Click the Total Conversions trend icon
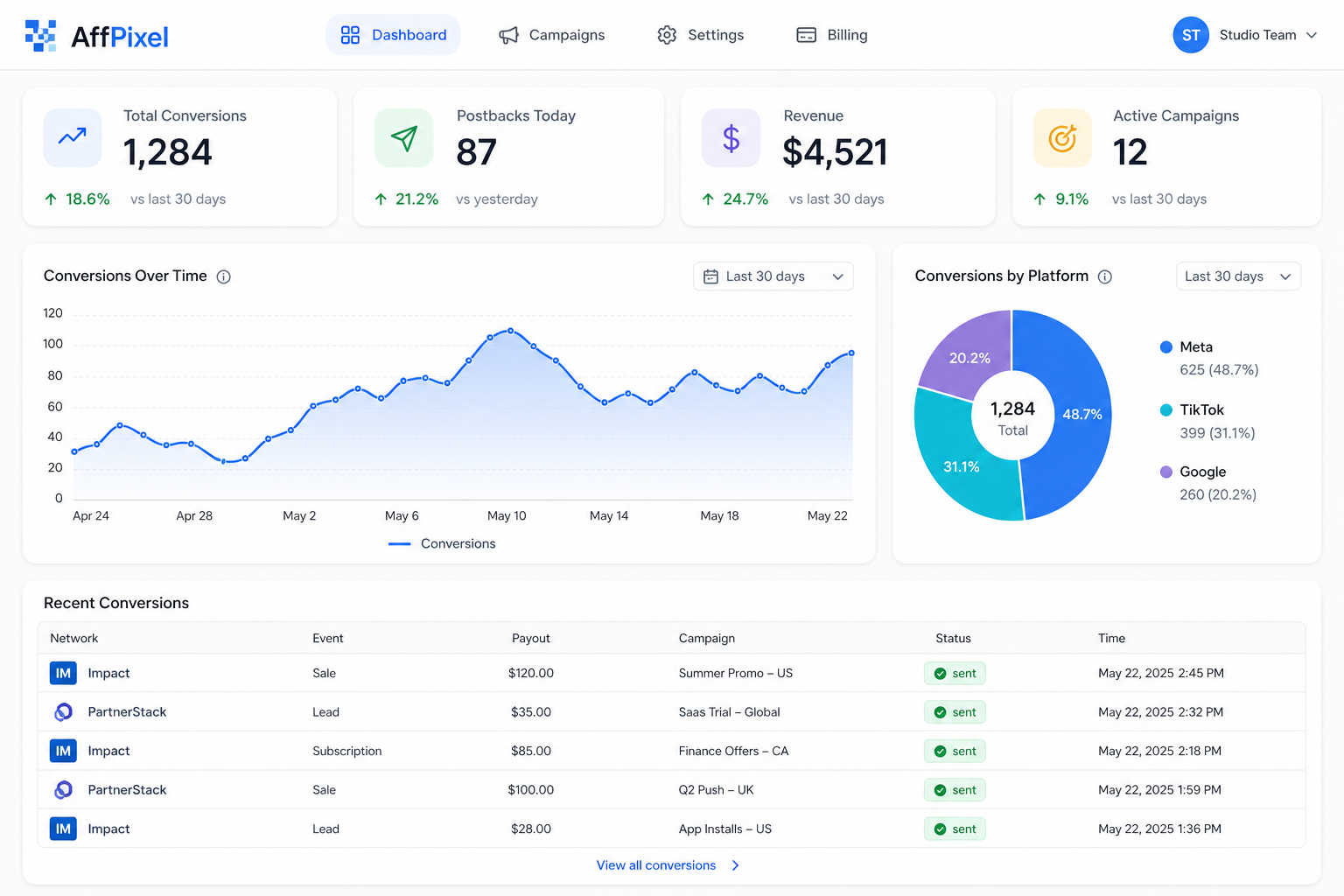The height and width of the screenshot is (896, 1344). tap(73, 137)
